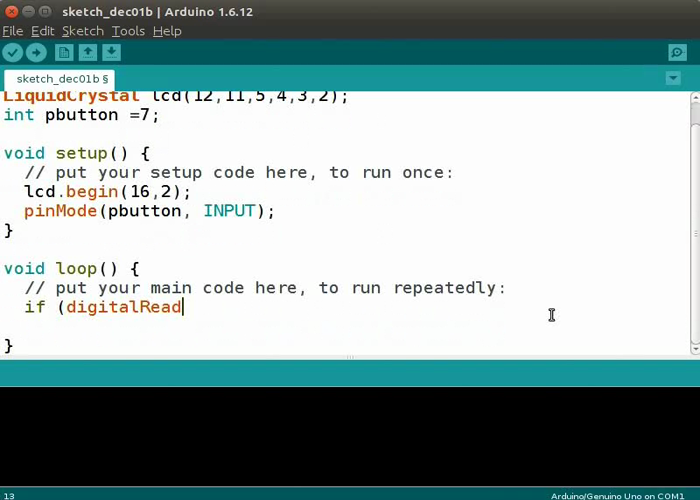
Task: Open the Serial Monitor magnifier icon
Action: 677,52
